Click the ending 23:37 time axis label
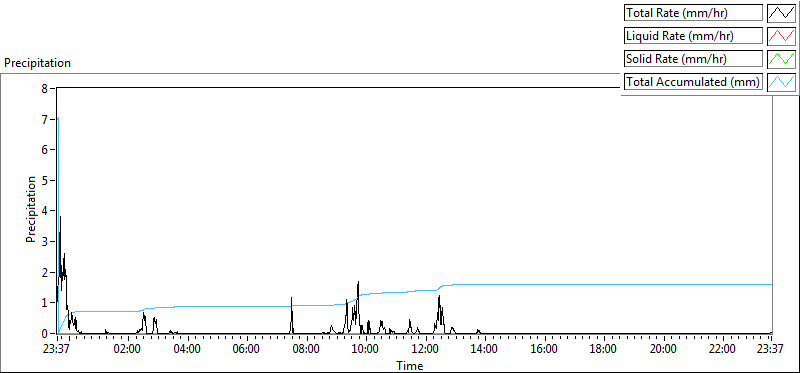 770,350
